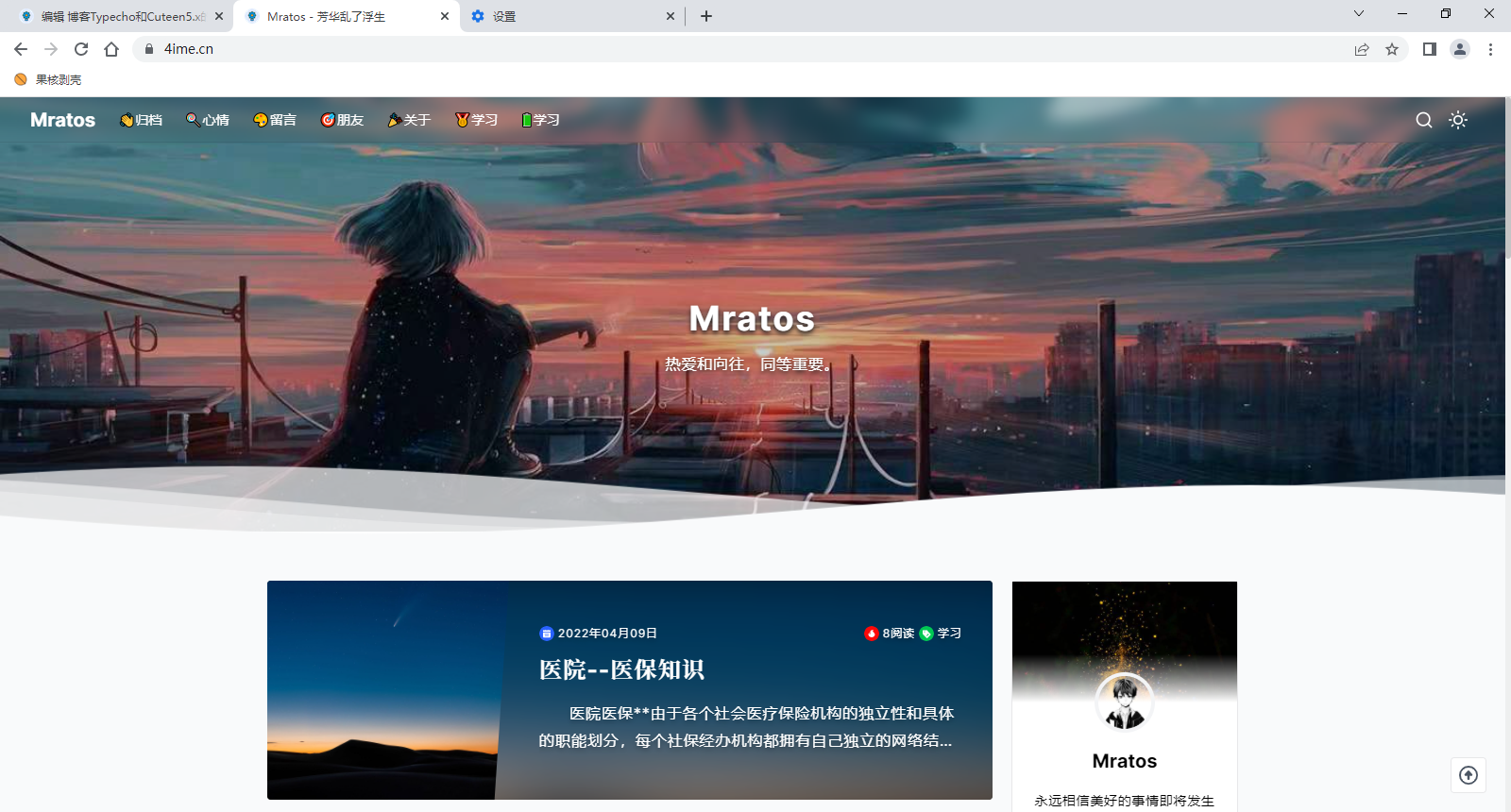The image size is (1511, 812).
Task: Close the 编辑 博客Typecho tab
Action: coord(219,16)
